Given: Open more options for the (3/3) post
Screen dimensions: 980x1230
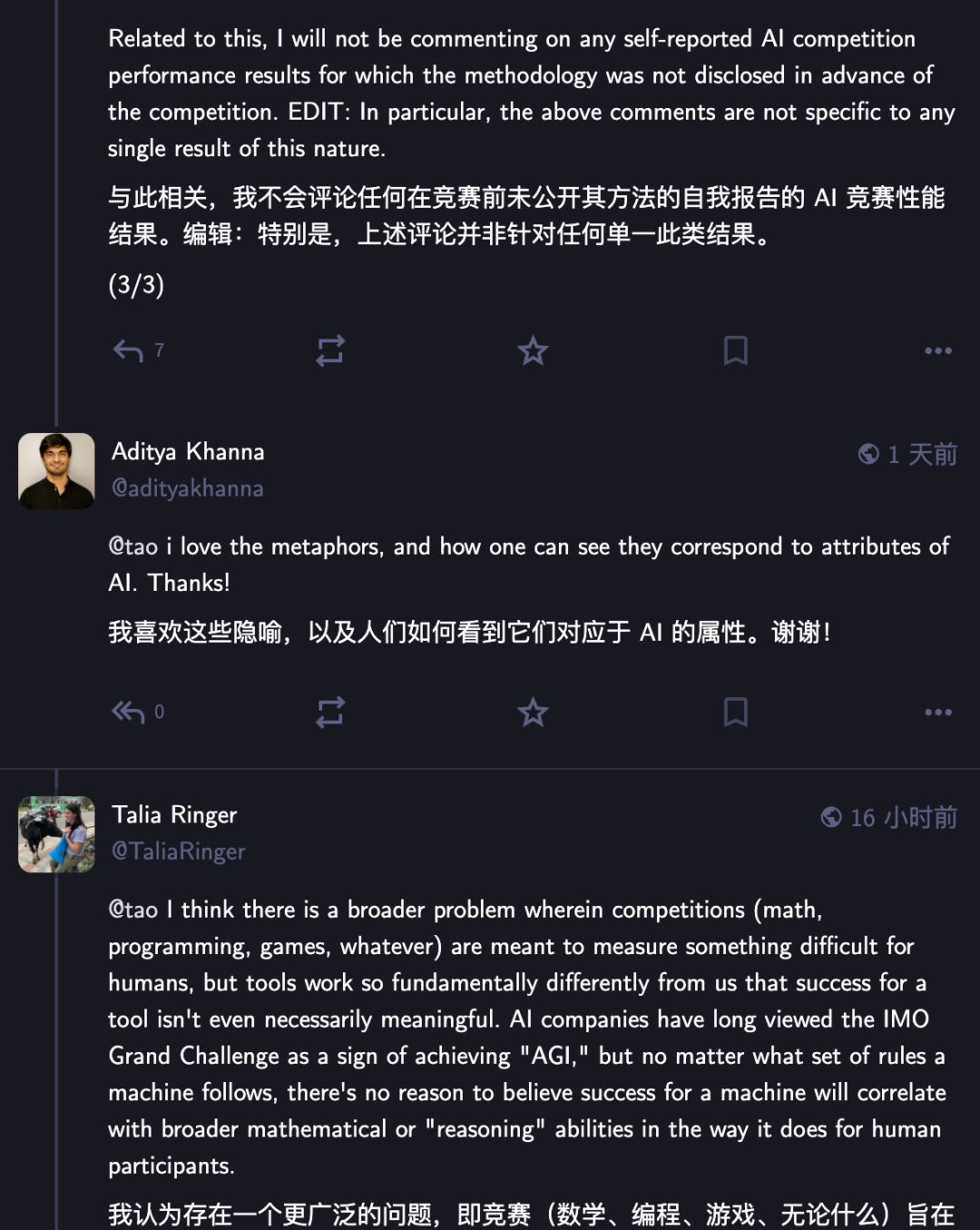Looking at the screenshot, I should (x=938, y=350).
